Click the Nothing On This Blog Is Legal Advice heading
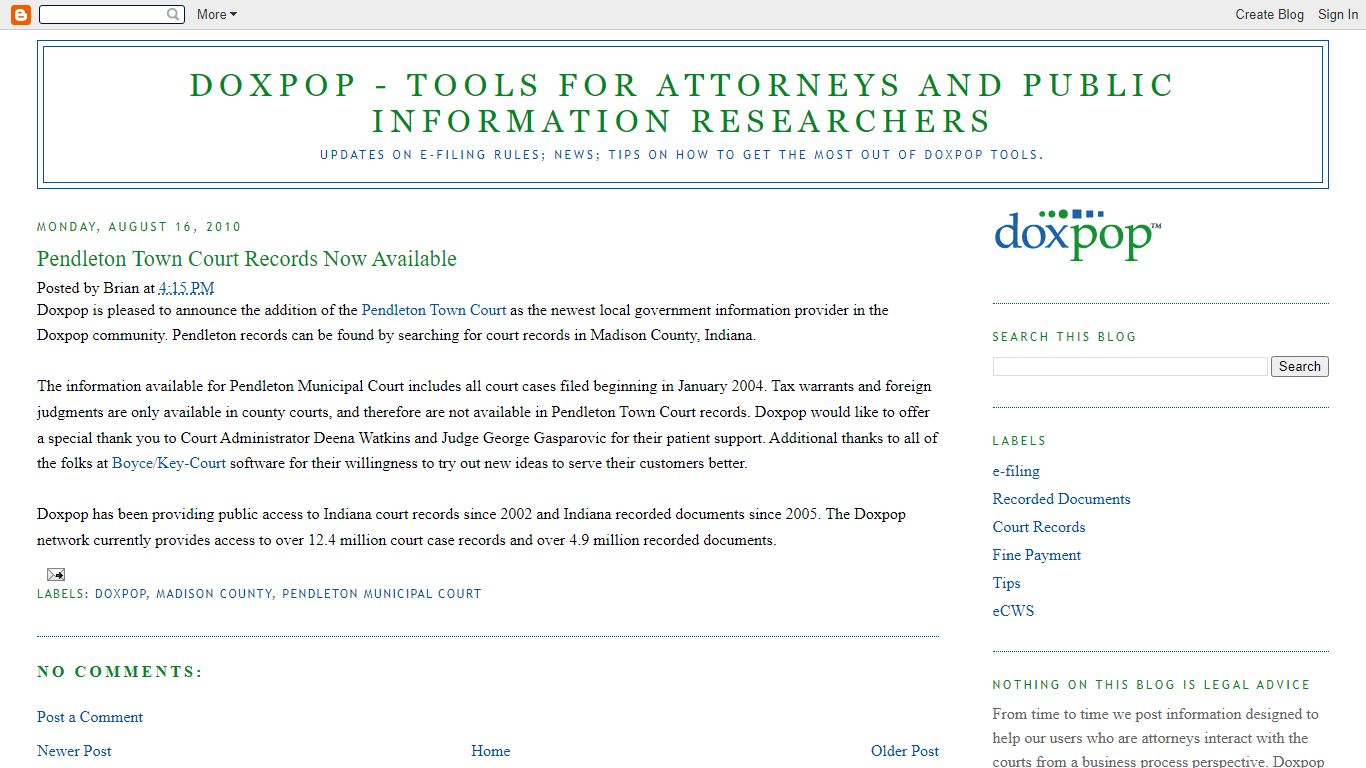1366x768 pixels. [x=1152, y=685]
